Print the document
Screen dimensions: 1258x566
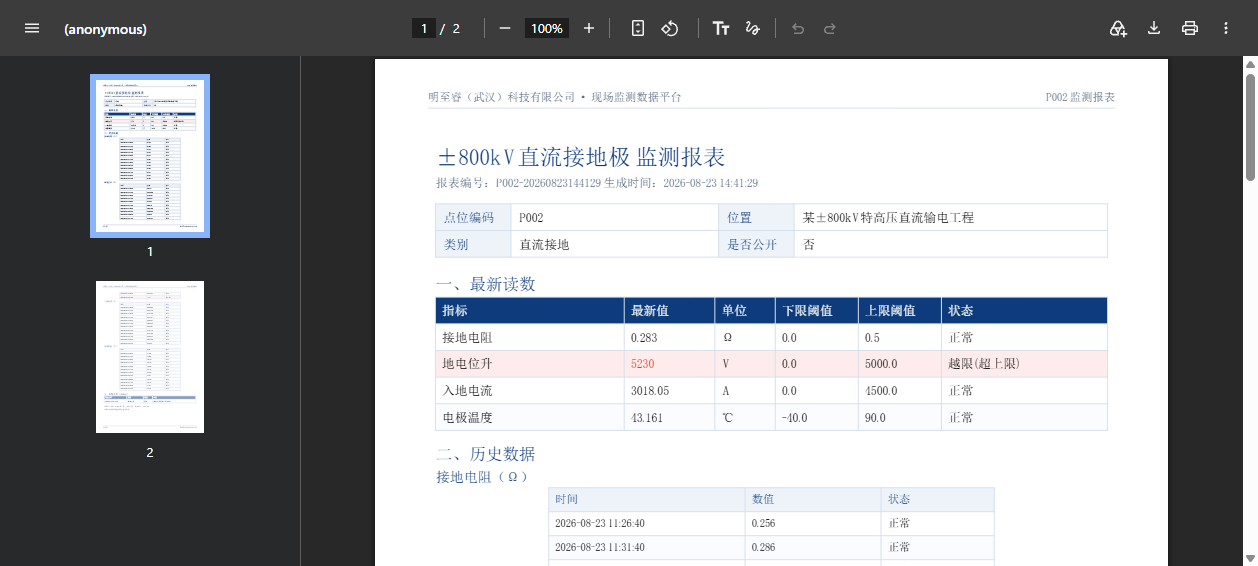click(x=1190, y=28)
